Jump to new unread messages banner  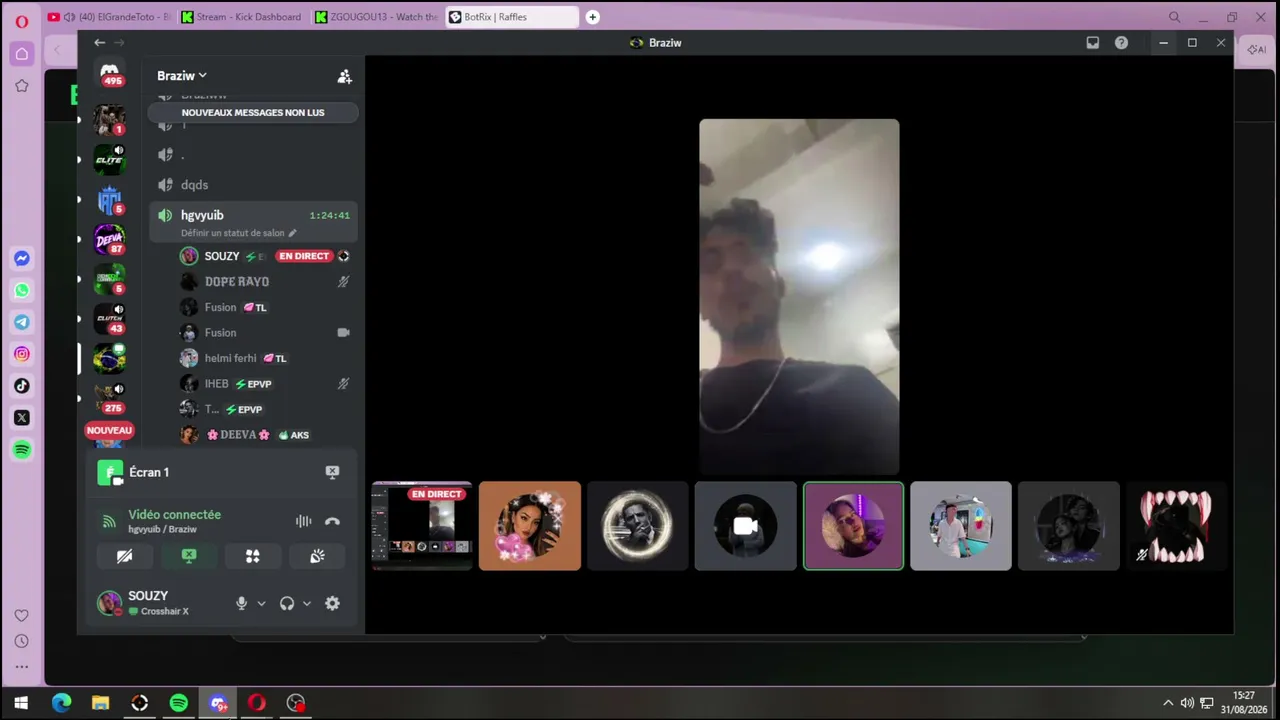[253, 112]
